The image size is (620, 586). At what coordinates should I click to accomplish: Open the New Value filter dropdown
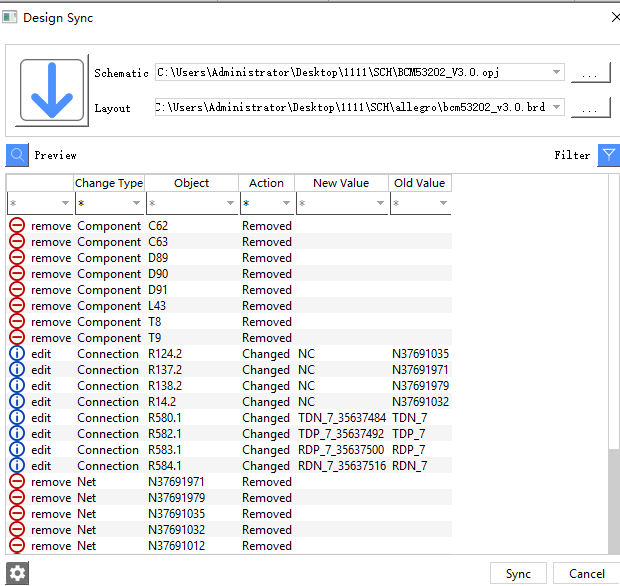point(380,203)
